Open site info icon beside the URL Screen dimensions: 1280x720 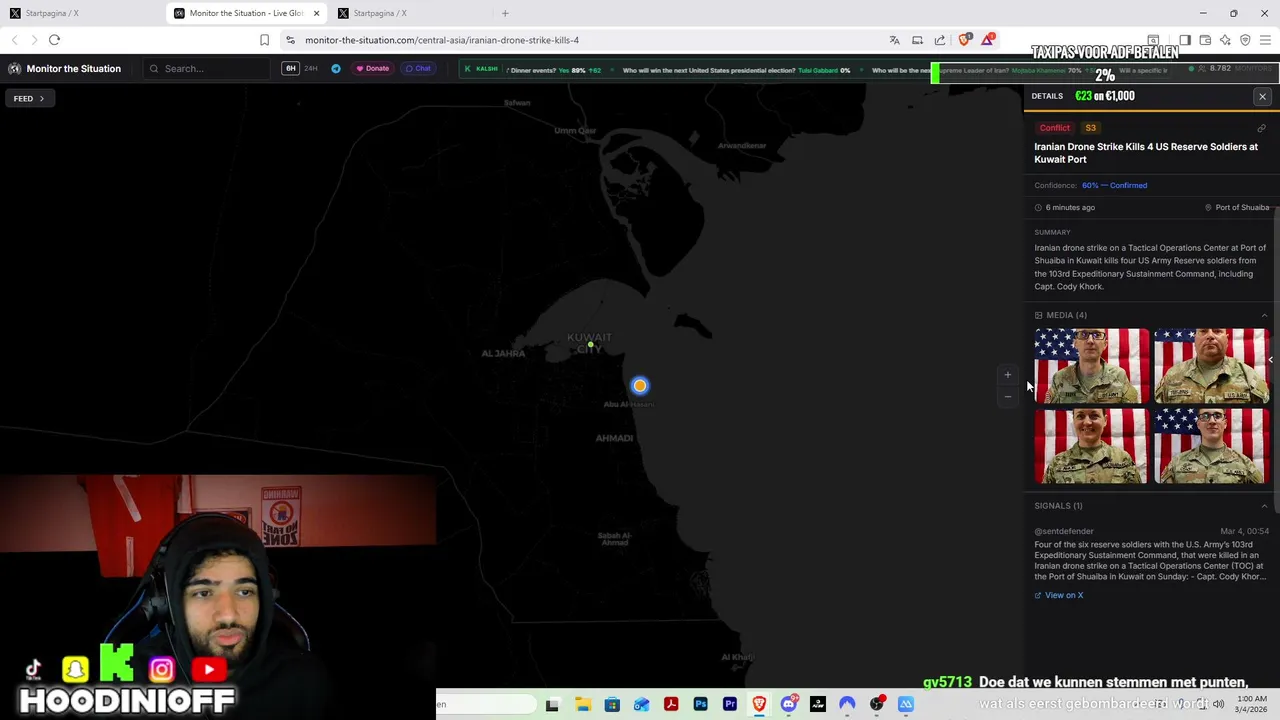coord(290,40)
